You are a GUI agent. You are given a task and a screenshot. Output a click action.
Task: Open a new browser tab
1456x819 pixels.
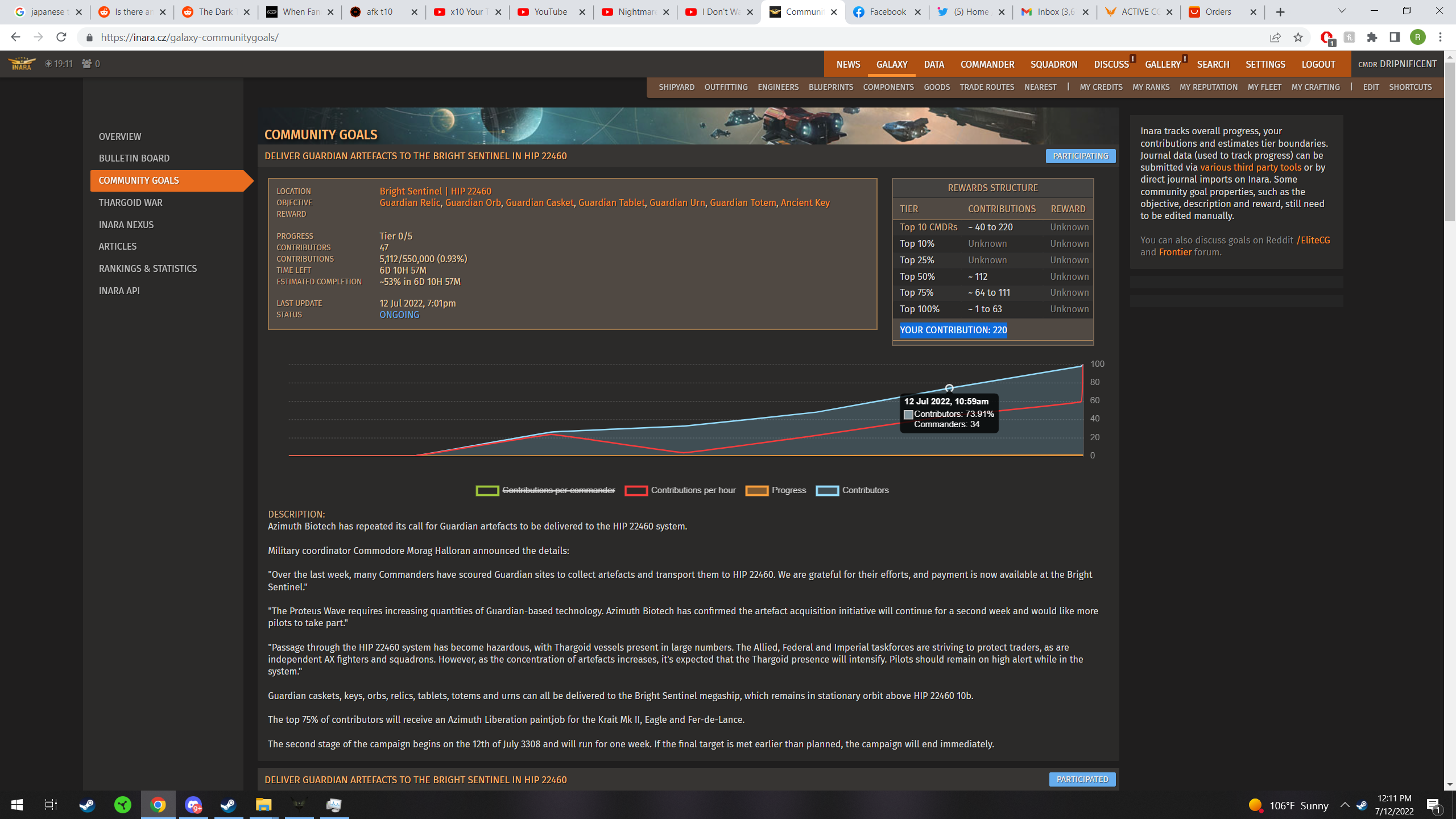coord(1280,12)
